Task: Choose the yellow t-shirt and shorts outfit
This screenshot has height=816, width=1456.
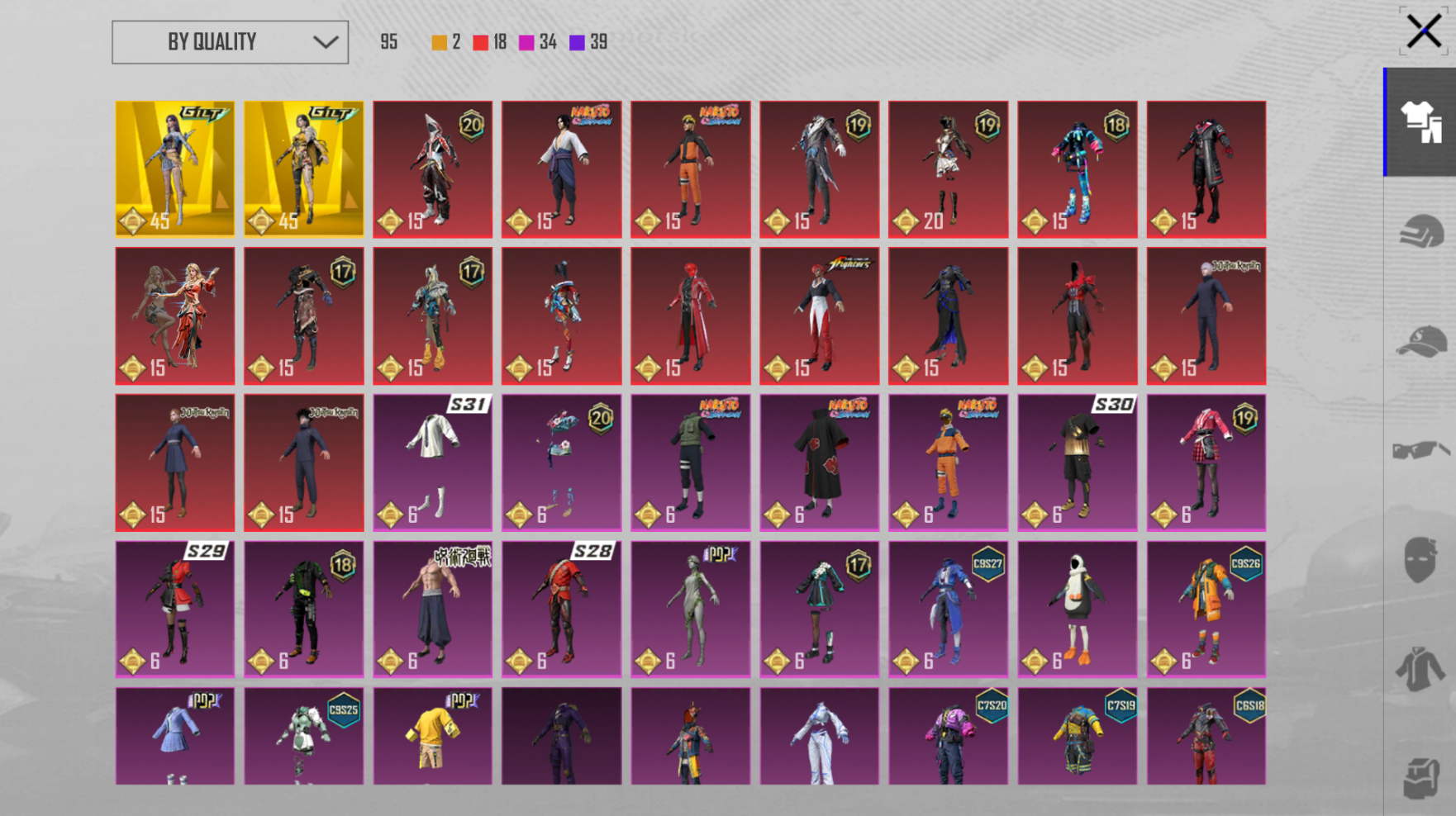Action: pyautogui.click(x=433, y=737)
